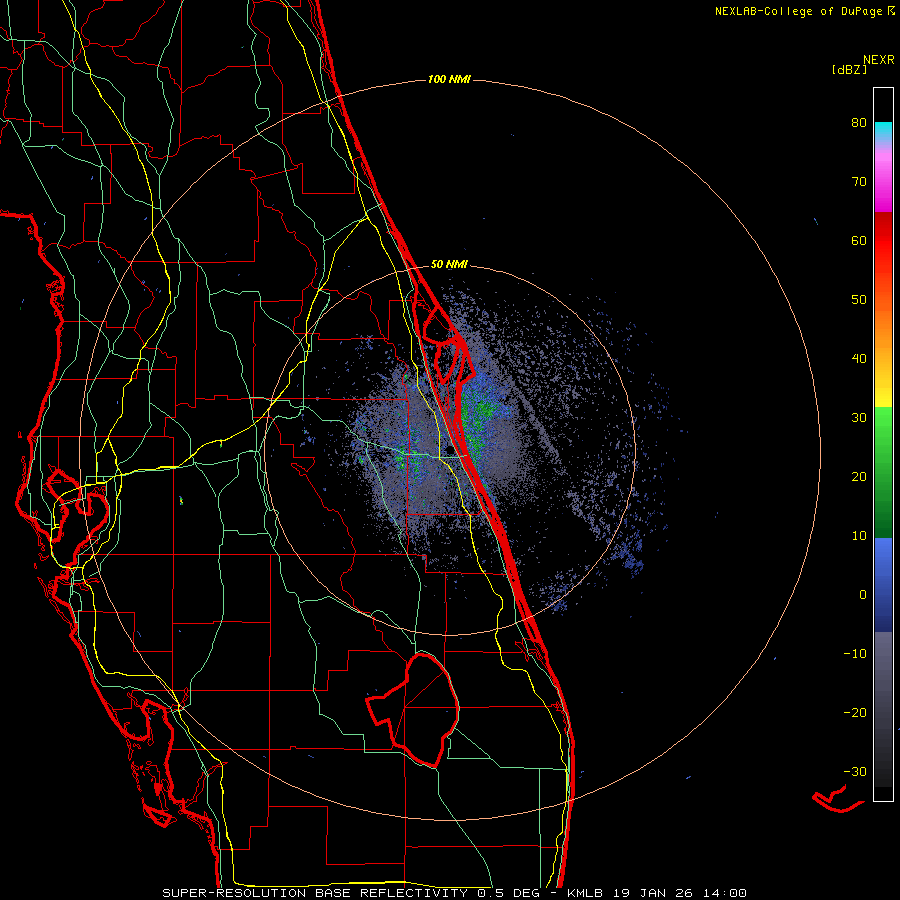Viewport: 900px width, 900px height.
Task: Click the -10 value on the dBZ scale
Action: click(x=855, y=654)
